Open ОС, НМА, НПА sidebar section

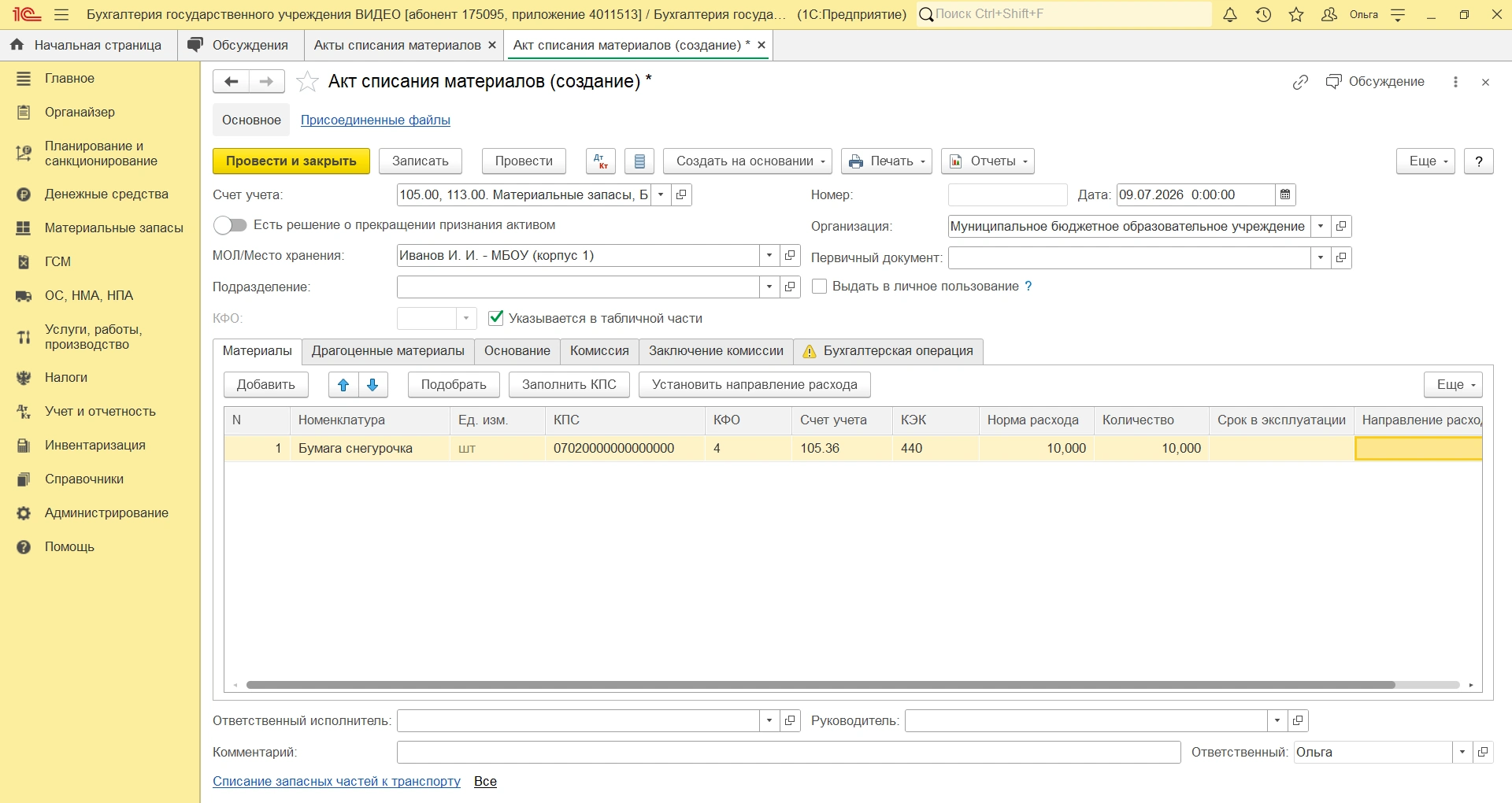click(100, 295)
